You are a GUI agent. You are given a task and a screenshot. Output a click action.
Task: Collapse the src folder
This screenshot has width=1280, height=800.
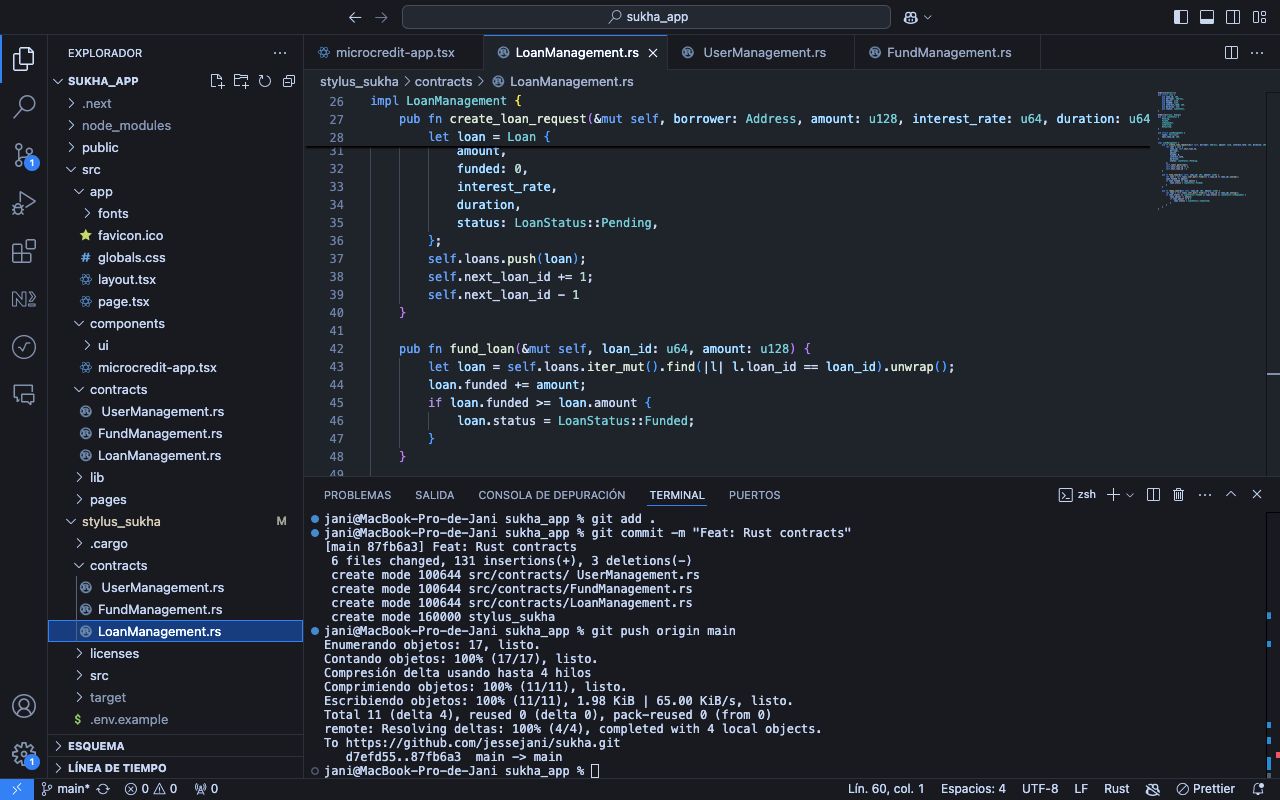[x=175, y=169]
